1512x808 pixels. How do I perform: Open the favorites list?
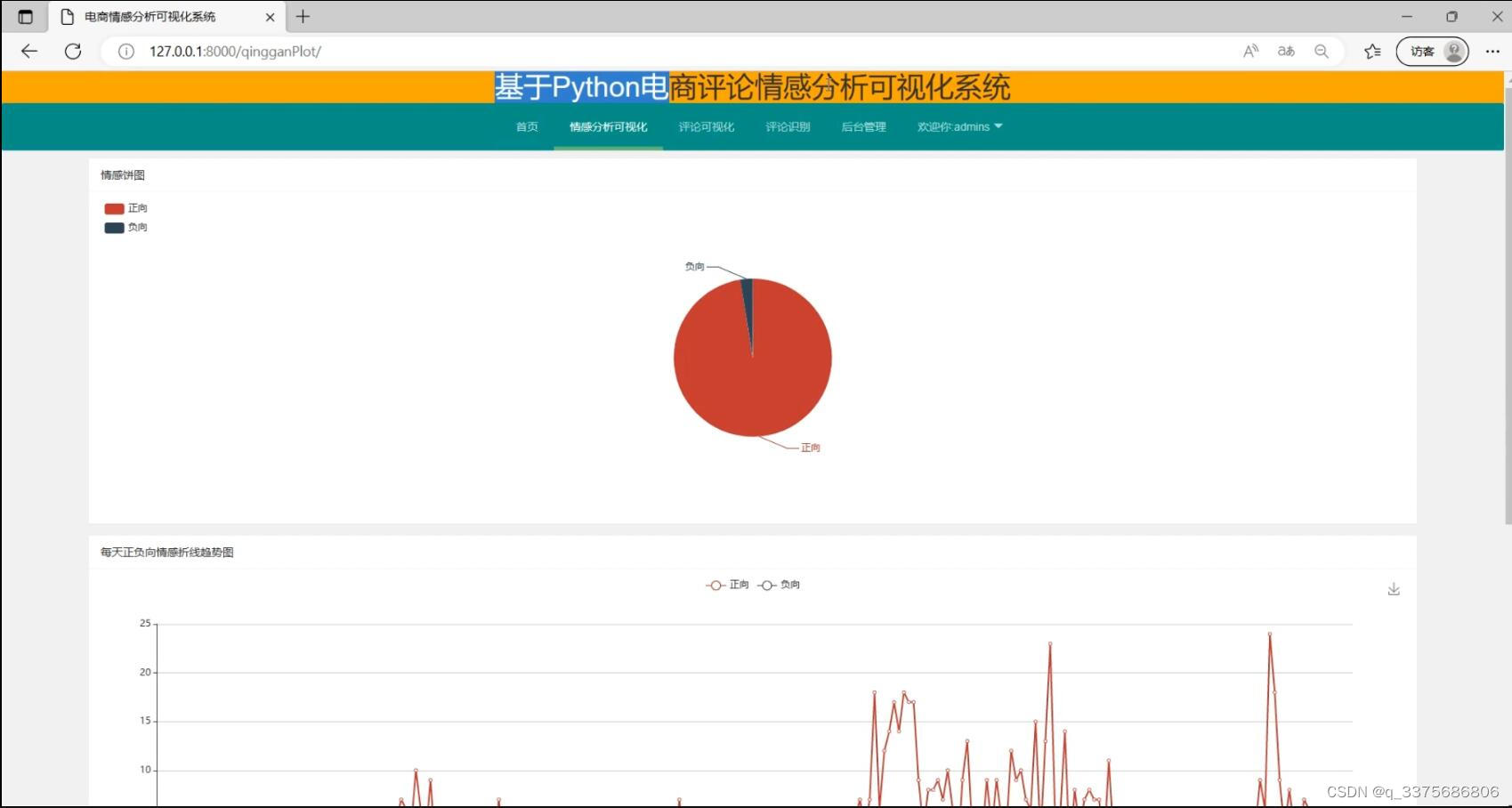pos(1373,52)
